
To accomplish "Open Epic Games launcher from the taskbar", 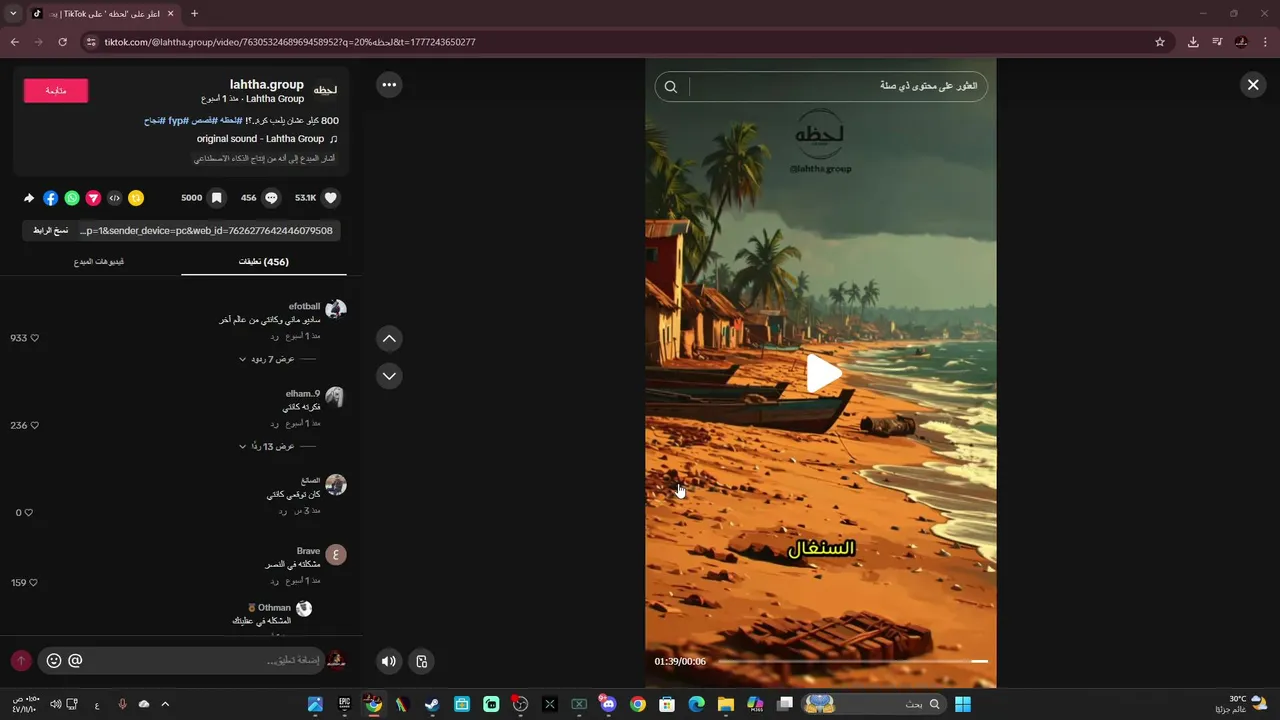I will tap(345, 704).
